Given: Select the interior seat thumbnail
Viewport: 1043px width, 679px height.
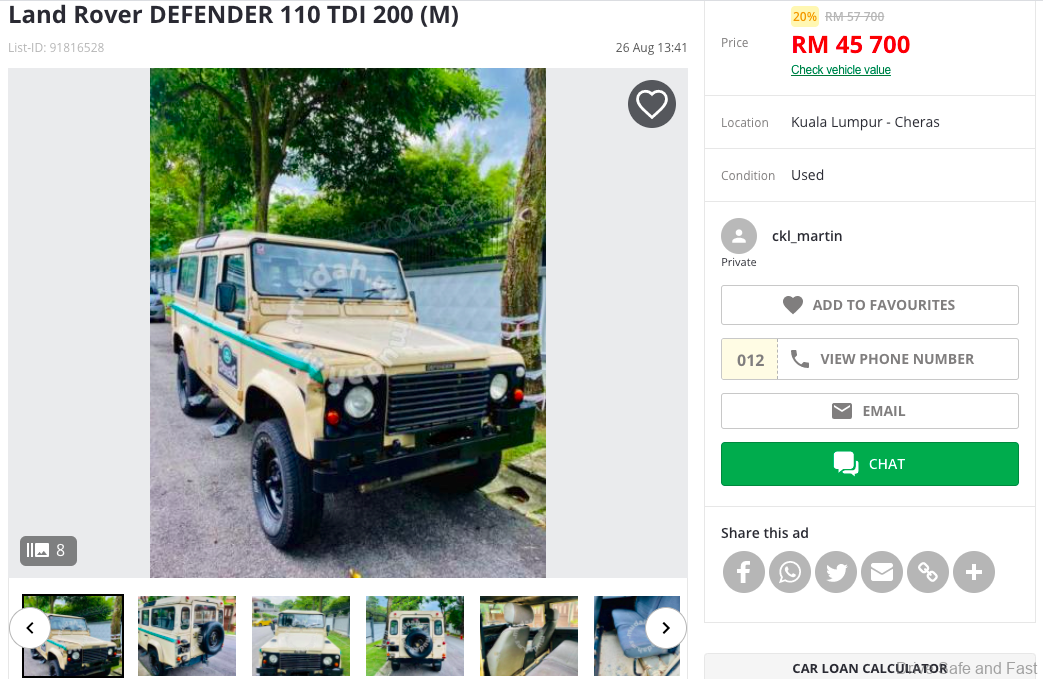Looking at the screenshot, I should 529,636.
